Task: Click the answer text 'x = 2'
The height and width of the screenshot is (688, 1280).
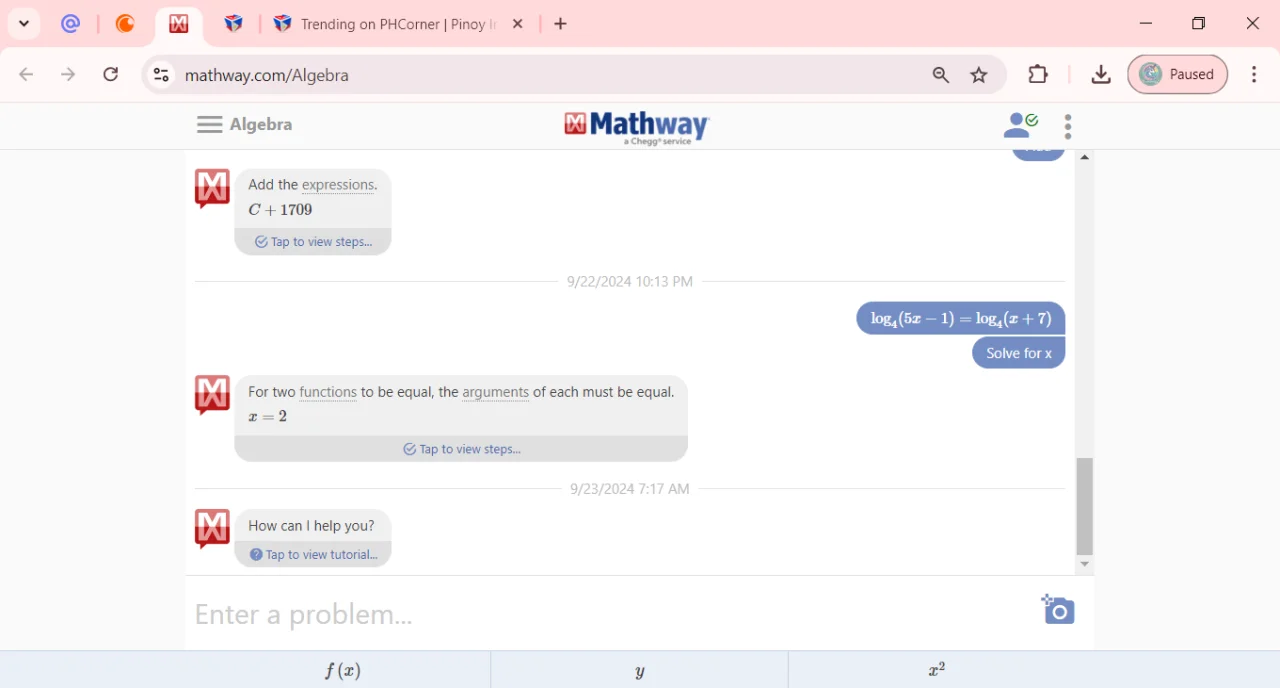Action: [268, 416]
